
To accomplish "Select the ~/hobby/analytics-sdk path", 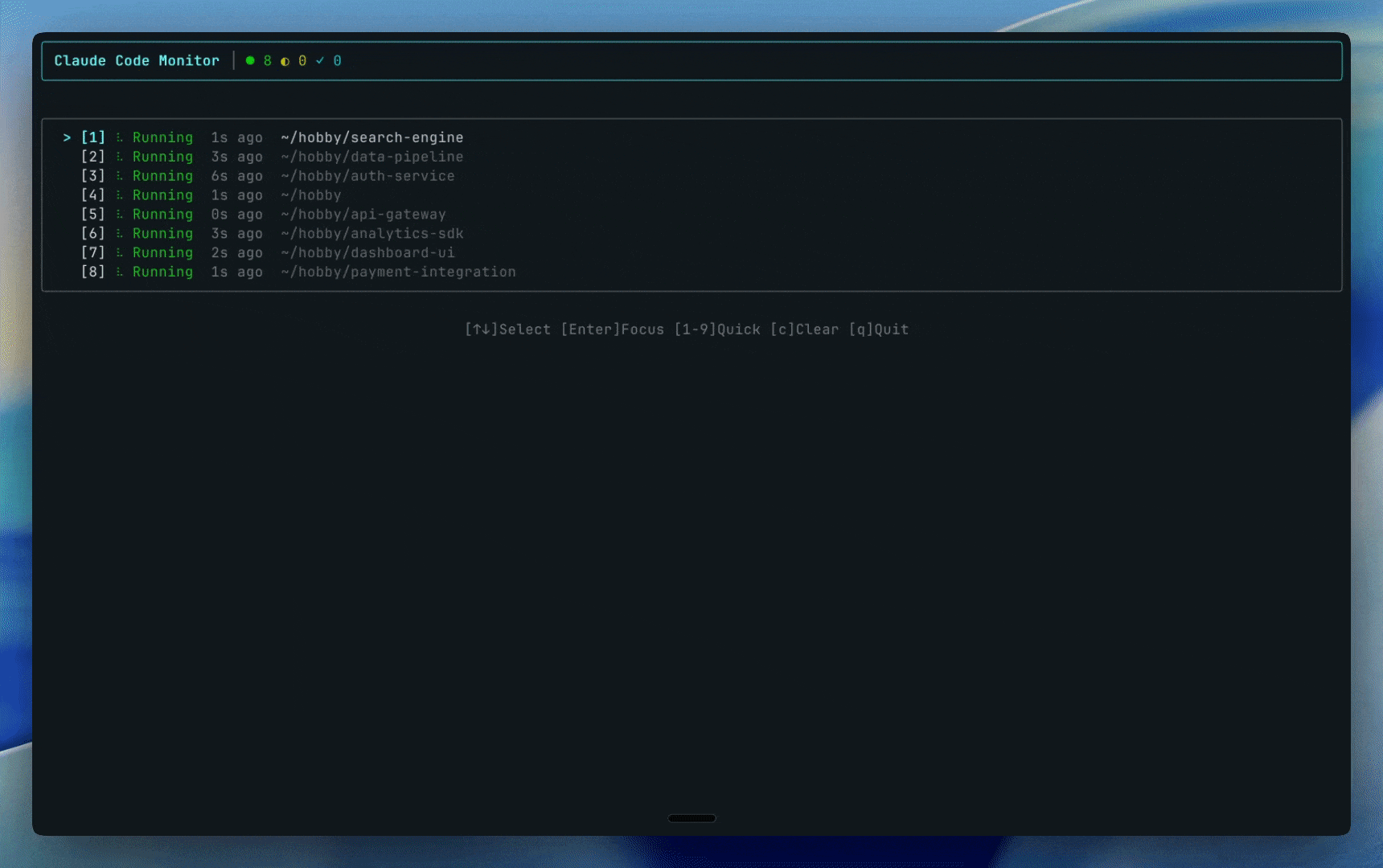I will [x=372, y=234].
